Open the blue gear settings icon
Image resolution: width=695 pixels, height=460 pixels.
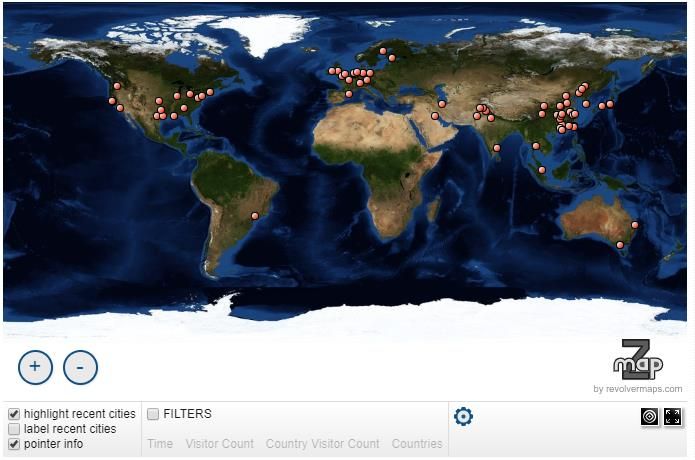point(463,417)
